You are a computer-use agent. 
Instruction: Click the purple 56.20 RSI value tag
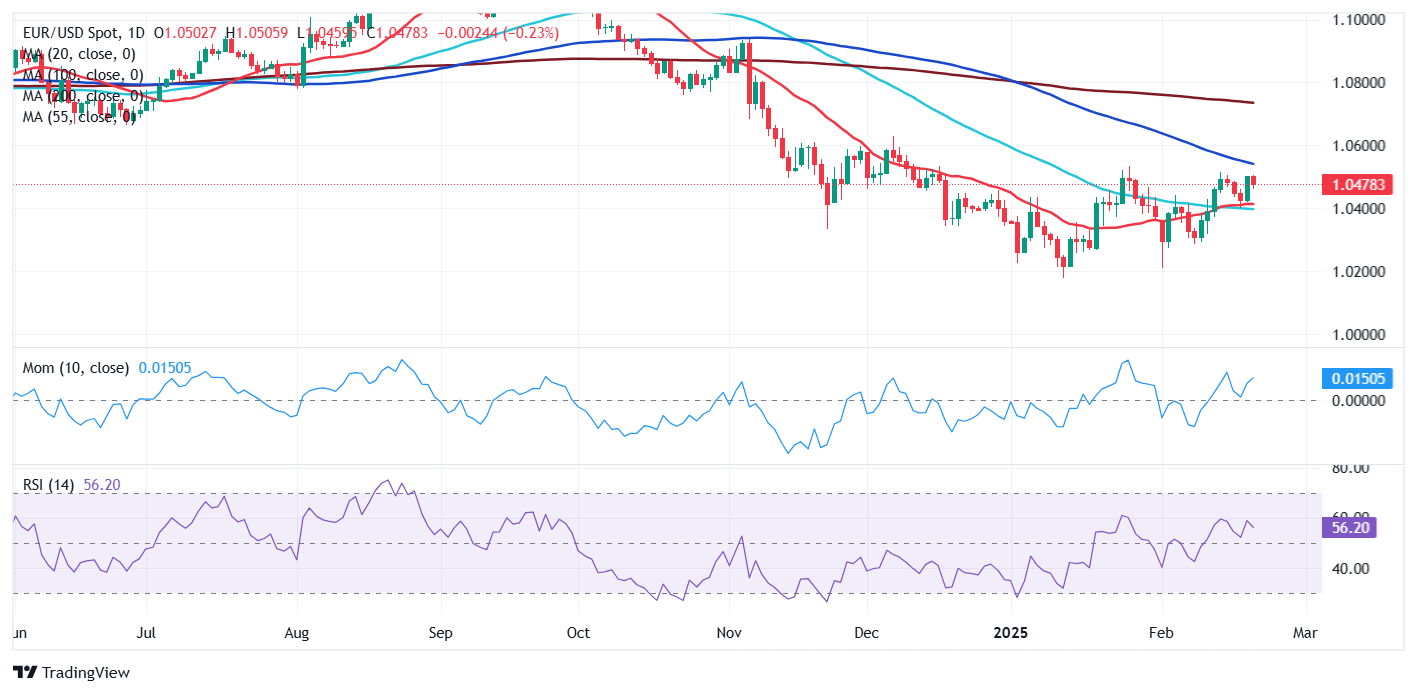(1351, 526)
